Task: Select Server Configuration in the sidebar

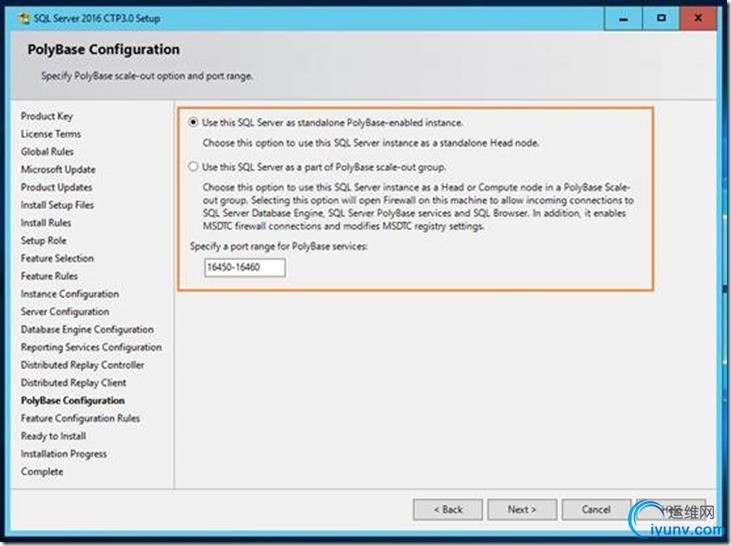Action: 65,311
